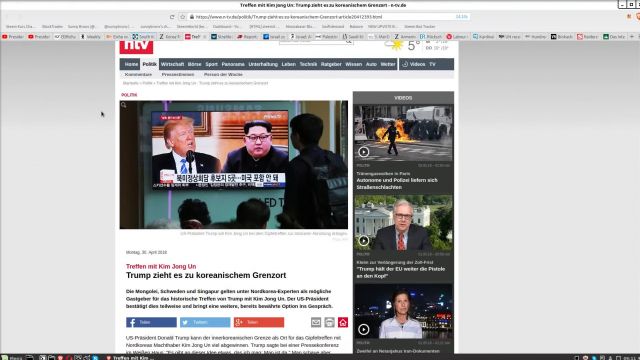The image size is (640, 360).
Task: Open a new tab with plus button
Action: (x=632, y=37)
